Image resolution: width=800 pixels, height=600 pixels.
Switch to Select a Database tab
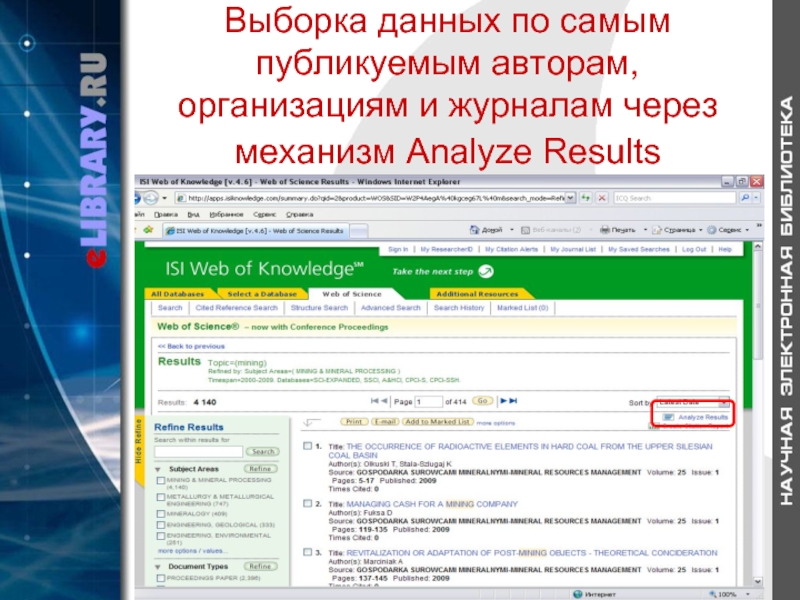pyautogui.click(x=262, y=294)
